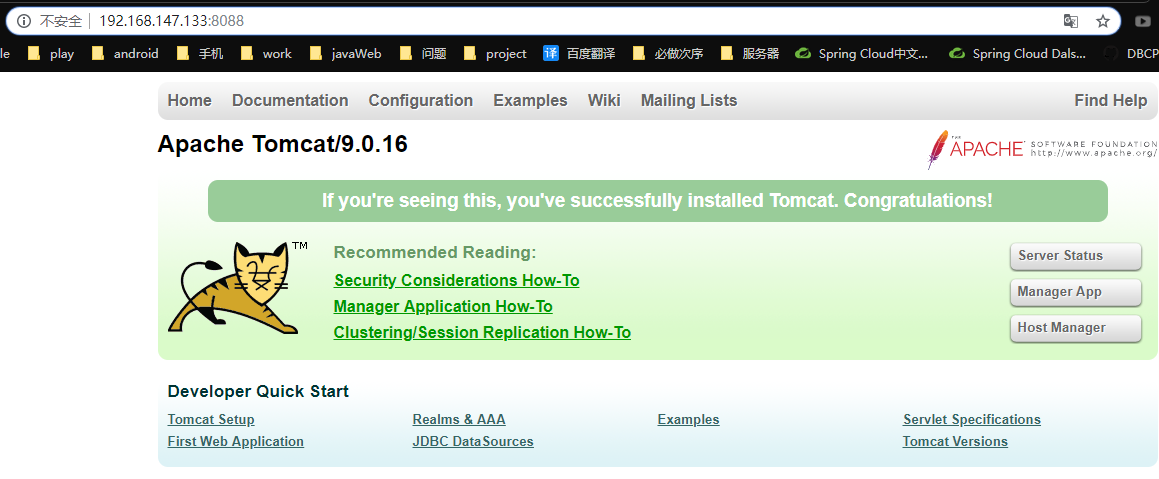Image resolution: width=1159 pixels, height=479 pixels.
Task: Open Clustering/Session Replication How-To link
Action: click(482, 333)
